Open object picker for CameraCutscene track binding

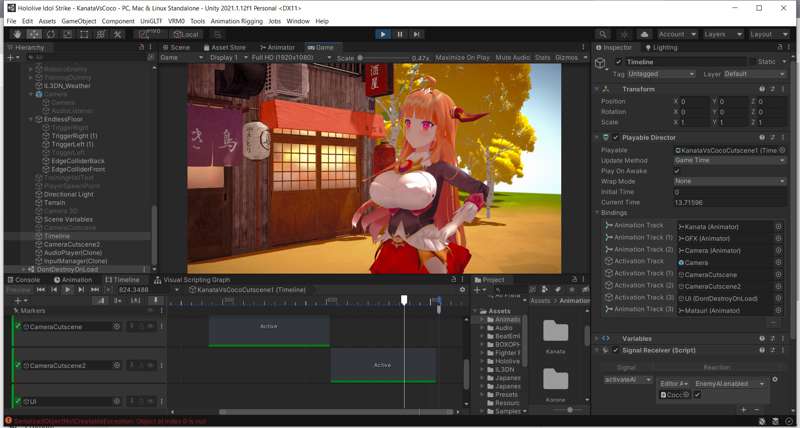pos(778,274)
